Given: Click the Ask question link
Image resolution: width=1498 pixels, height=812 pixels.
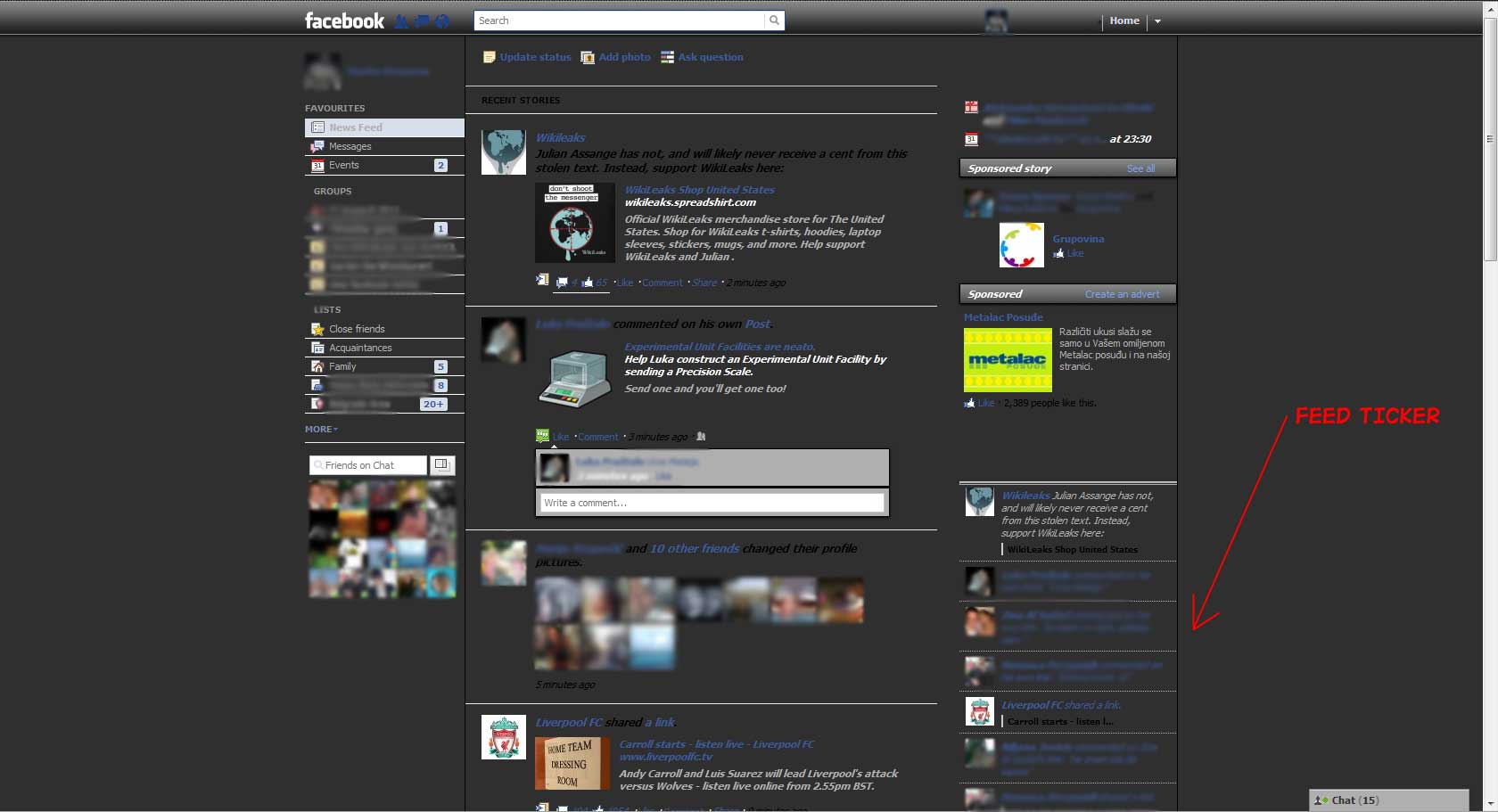Looking at the screenshot, I should pyautogui.click(x=711, y=57).
